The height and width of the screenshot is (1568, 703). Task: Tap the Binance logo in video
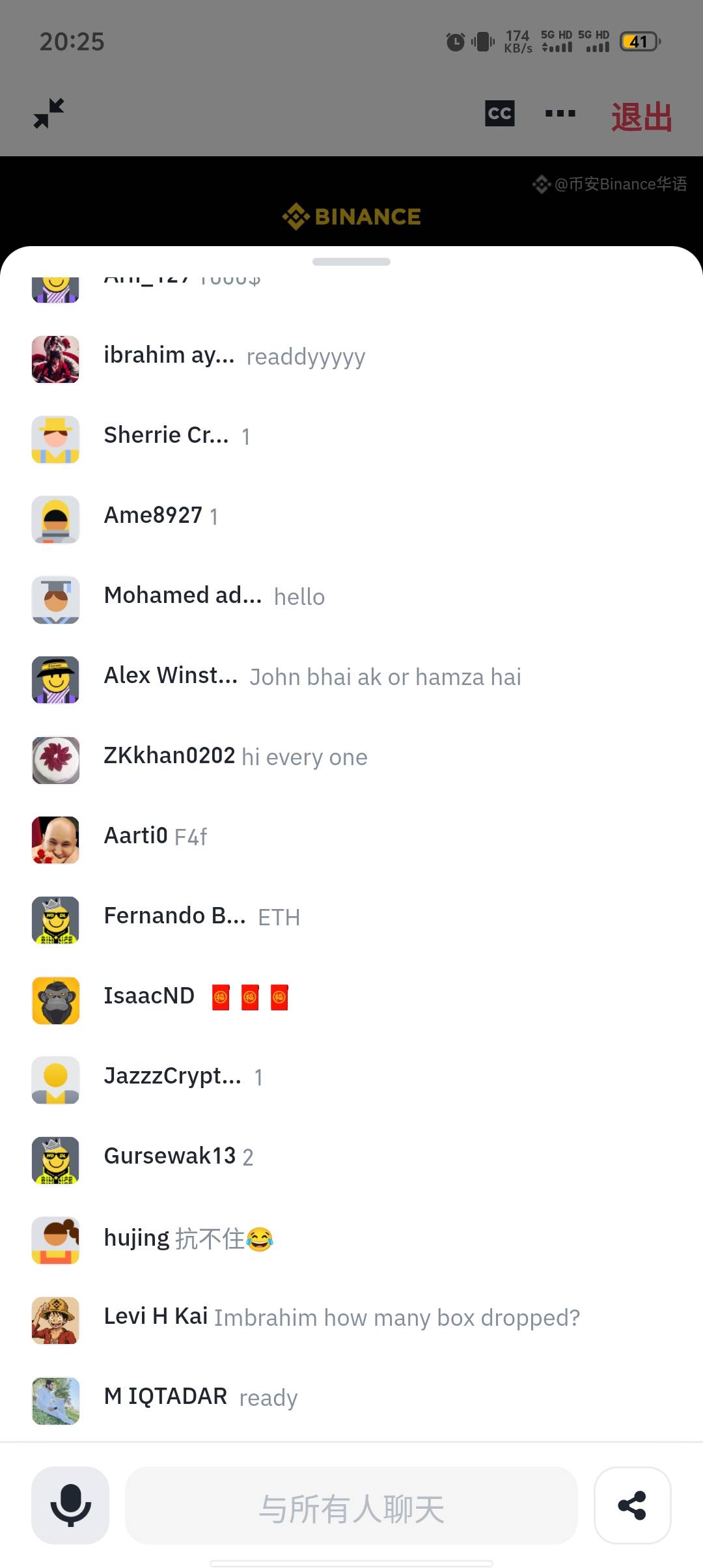351,216
